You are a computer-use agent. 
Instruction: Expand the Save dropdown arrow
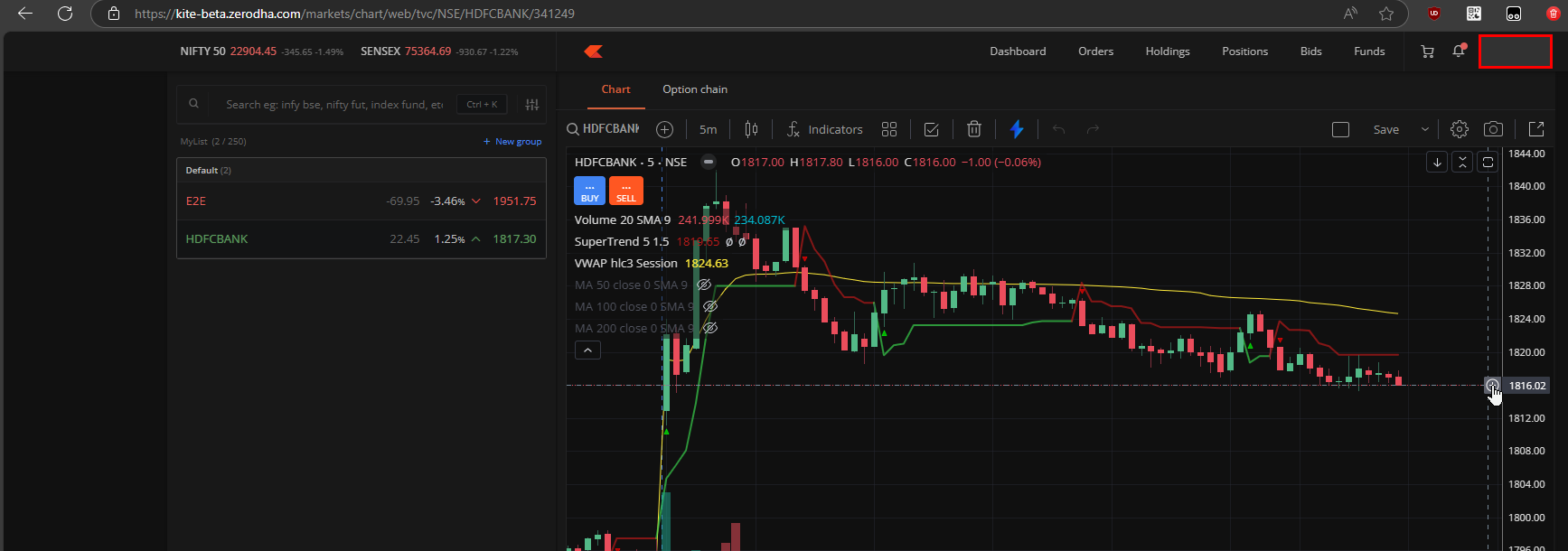tap(1425, 129)
